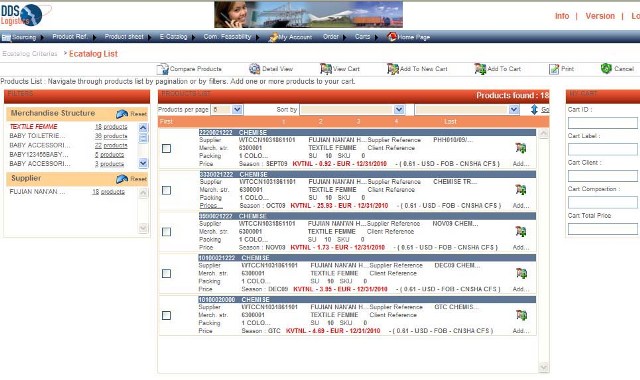Go to the Last page link
Screen dimensions: 640x380
coord(450,122)
